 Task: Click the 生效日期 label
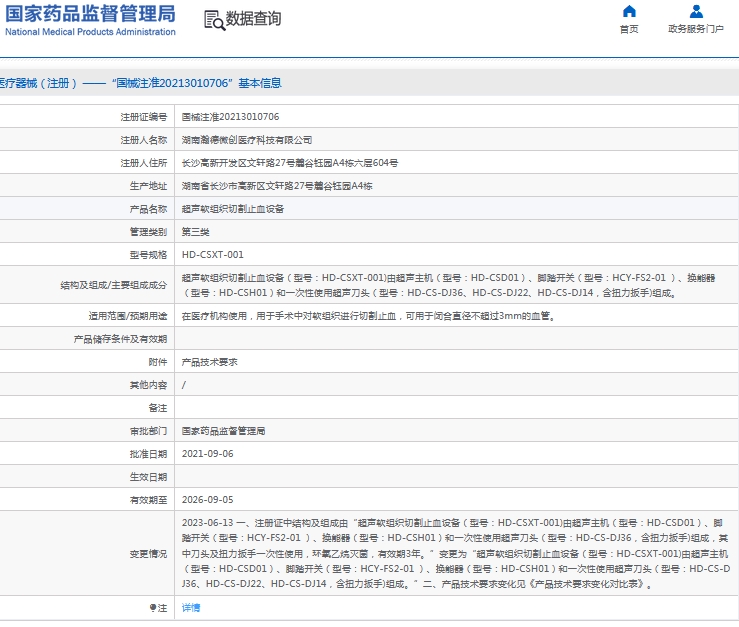click(x=148, y=477)
